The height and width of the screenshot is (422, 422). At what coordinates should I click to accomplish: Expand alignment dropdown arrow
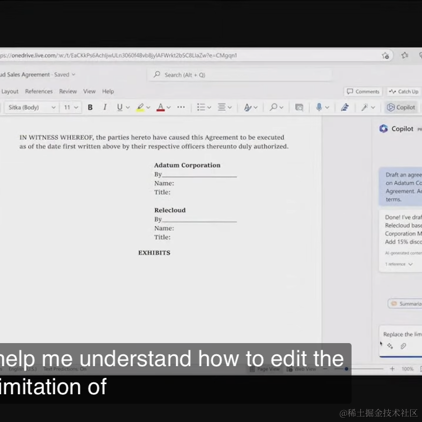(230, 107)
